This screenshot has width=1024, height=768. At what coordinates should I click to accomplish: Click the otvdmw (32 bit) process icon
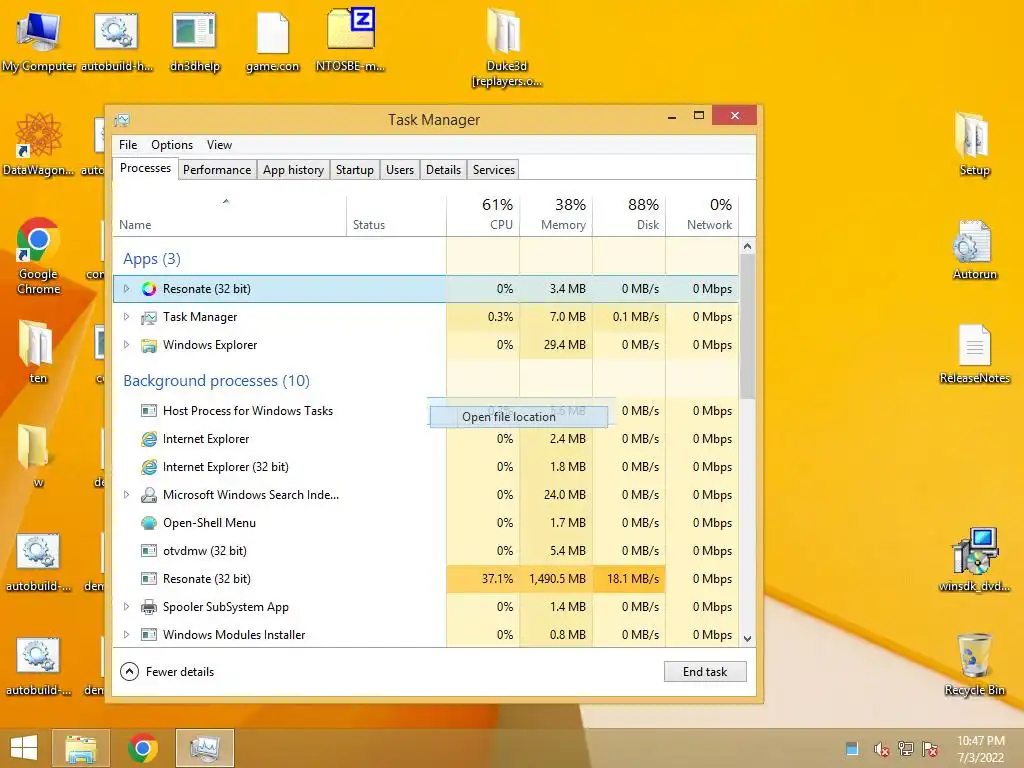[x=149, y=551]
